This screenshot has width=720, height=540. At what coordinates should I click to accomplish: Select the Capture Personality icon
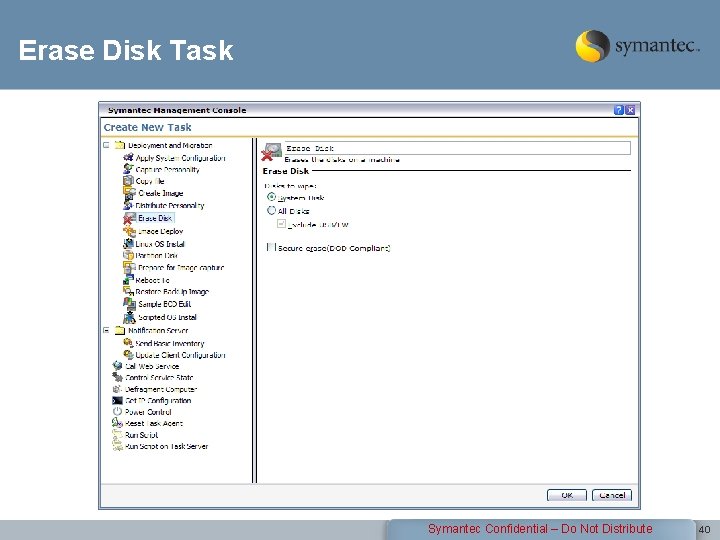[129, 169]
